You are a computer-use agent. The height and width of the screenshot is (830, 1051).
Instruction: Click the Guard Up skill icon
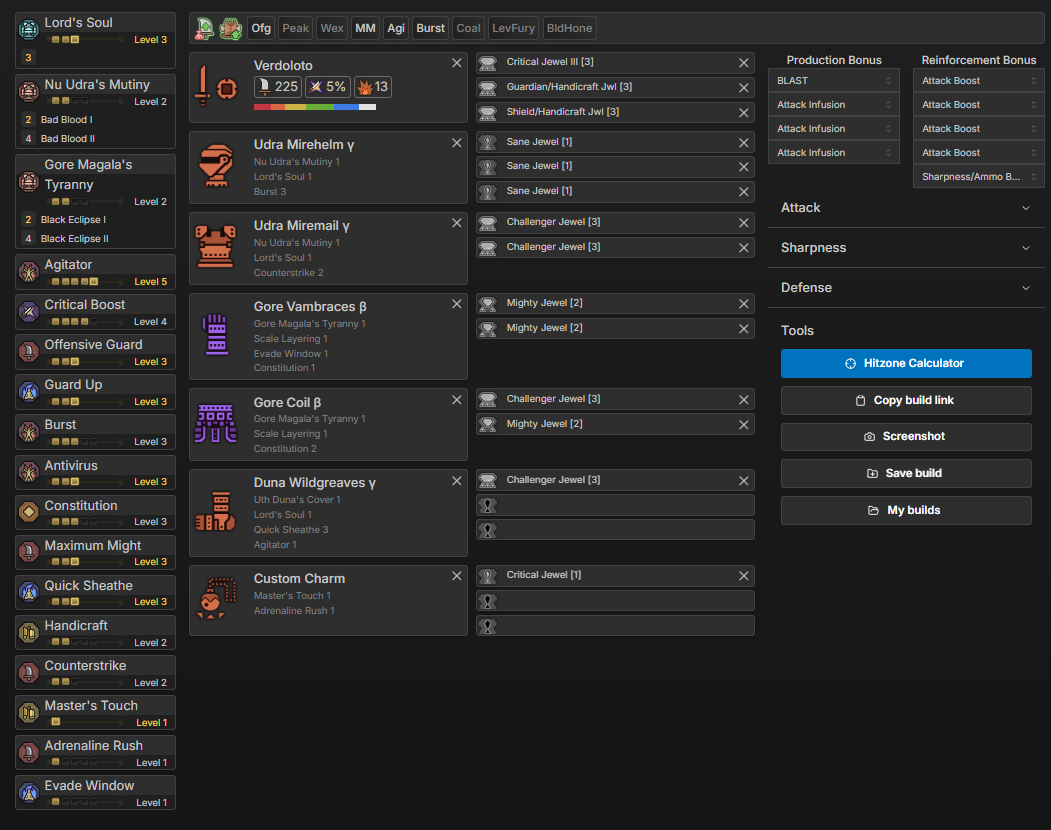tap(28, 392)
